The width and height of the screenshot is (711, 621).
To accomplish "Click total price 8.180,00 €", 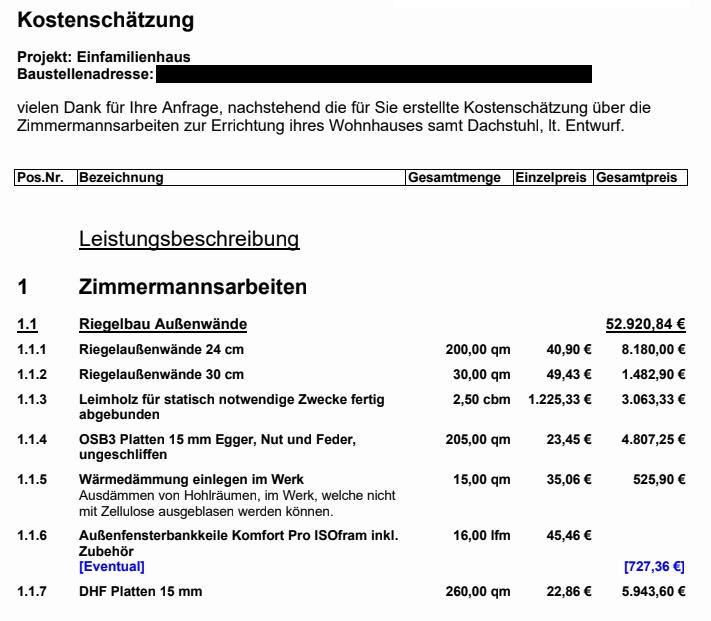I will [x=653, y=349].
